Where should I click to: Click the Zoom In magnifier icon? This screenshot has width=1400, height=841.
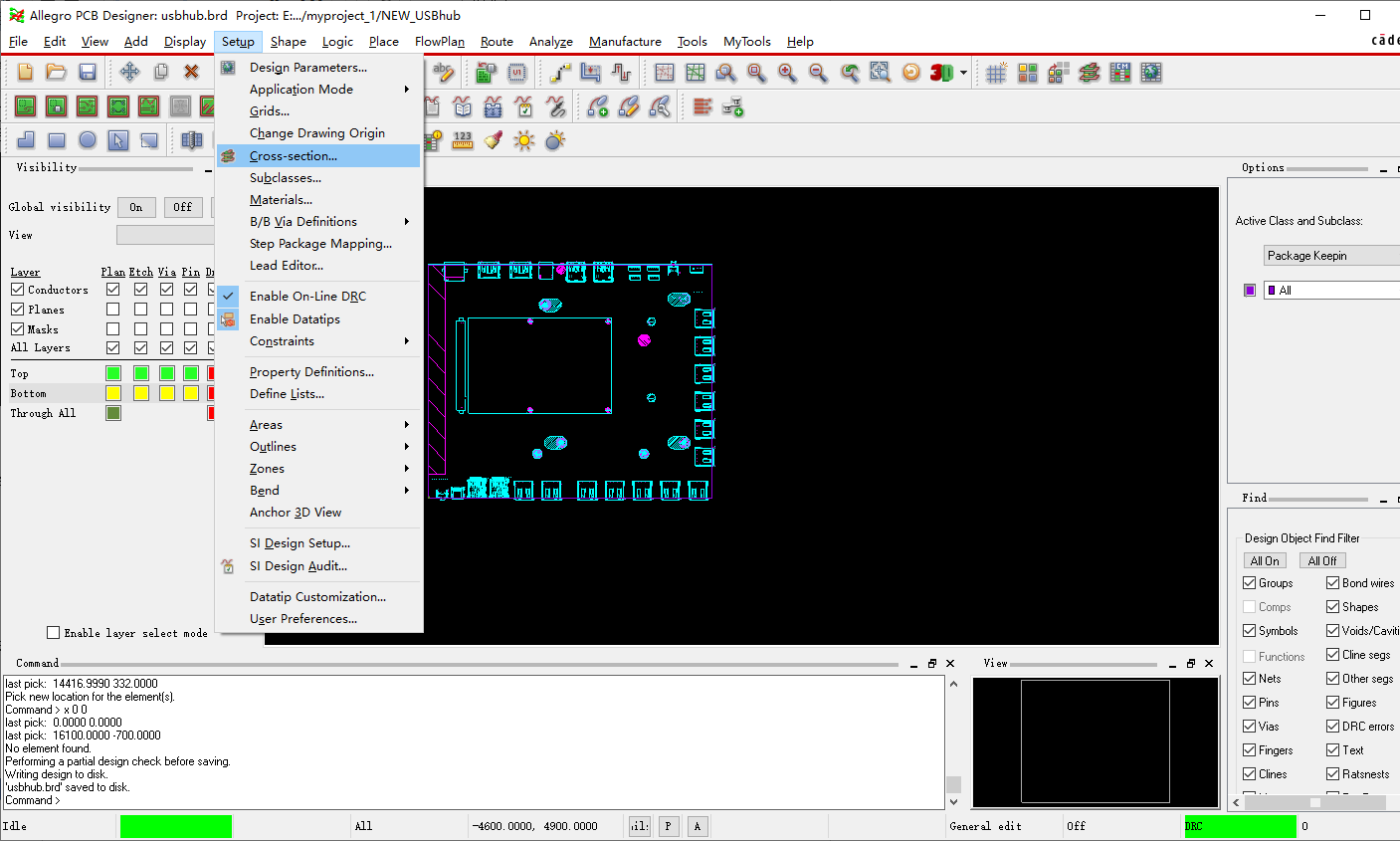point(788,73)
